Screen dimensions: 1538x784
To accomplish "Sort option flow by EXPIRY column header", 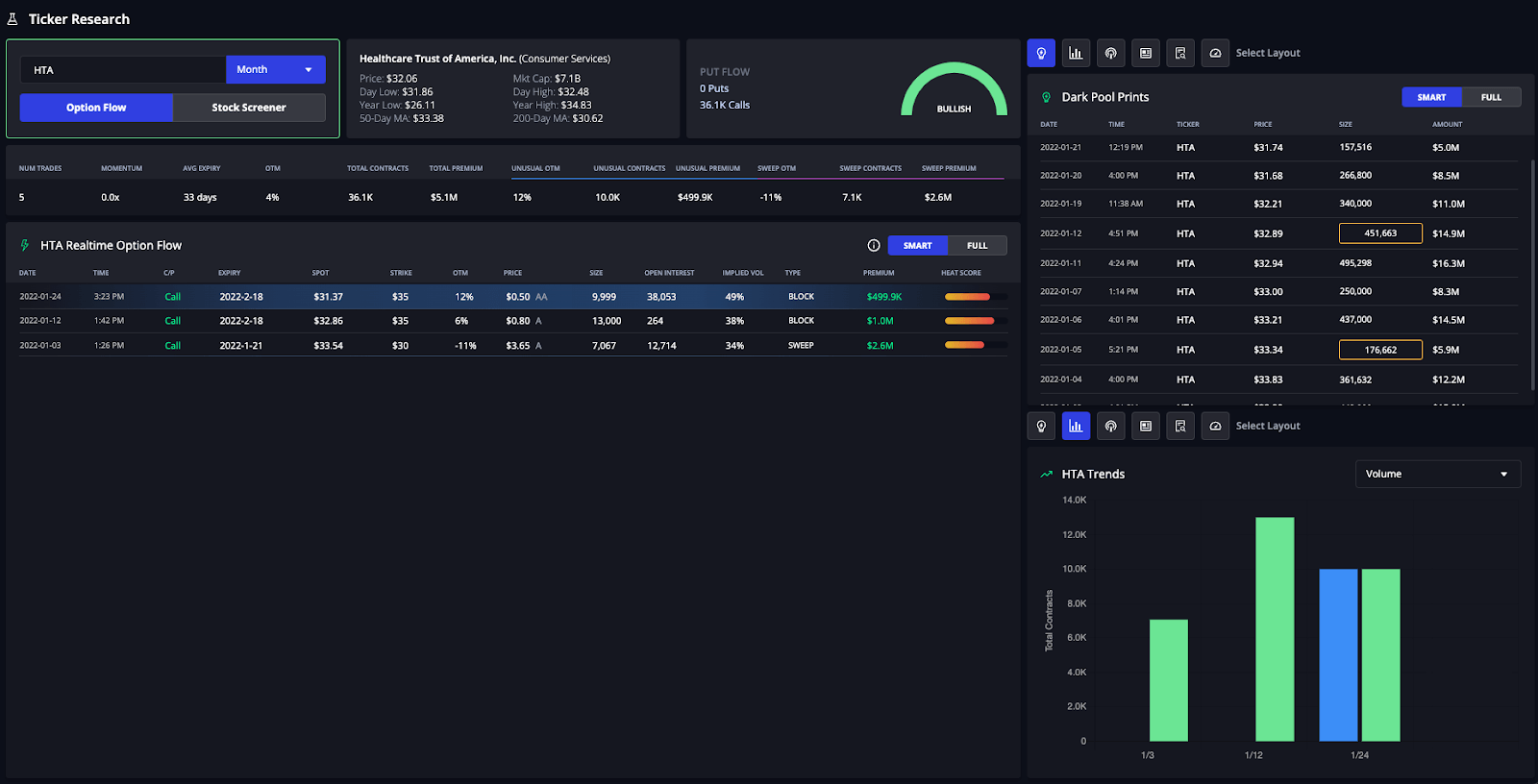I will tap(229, 273).
